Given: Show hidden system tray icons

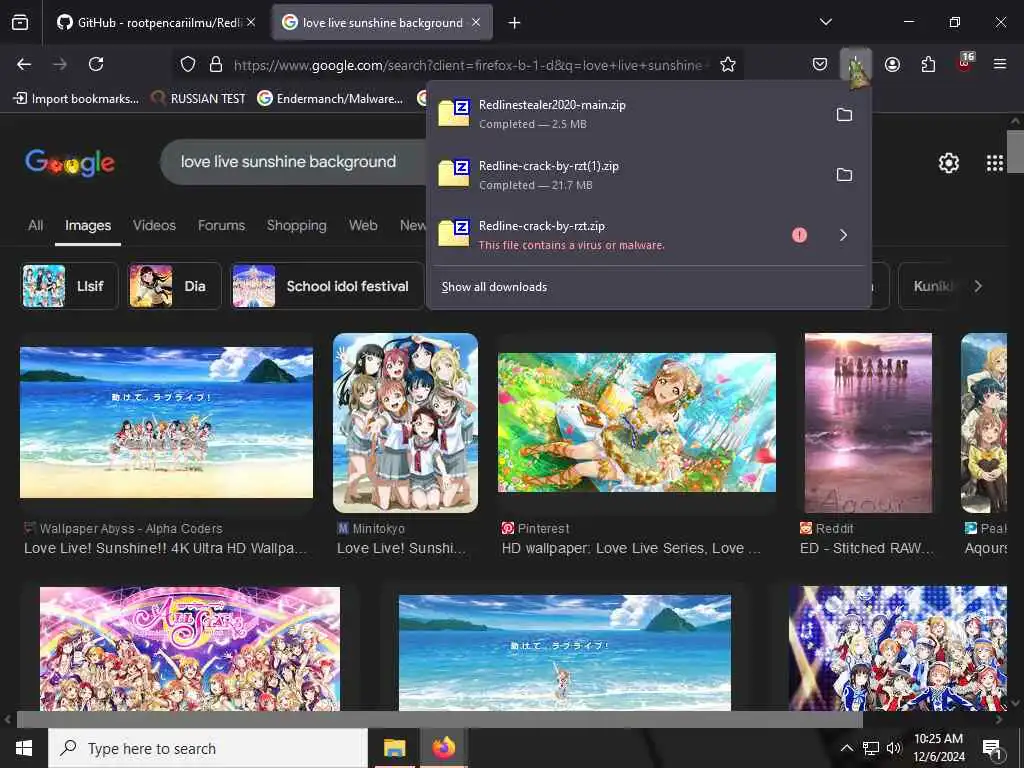Looking at the screenshot, I should 846,748.
